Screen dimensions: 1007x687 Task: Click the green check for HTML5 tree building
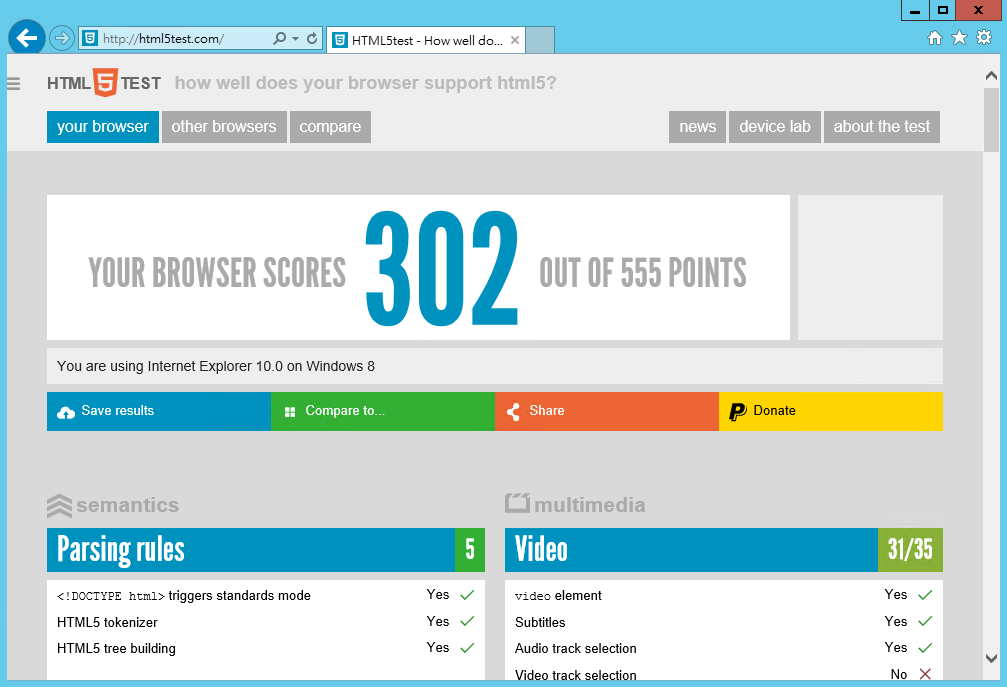468,648
